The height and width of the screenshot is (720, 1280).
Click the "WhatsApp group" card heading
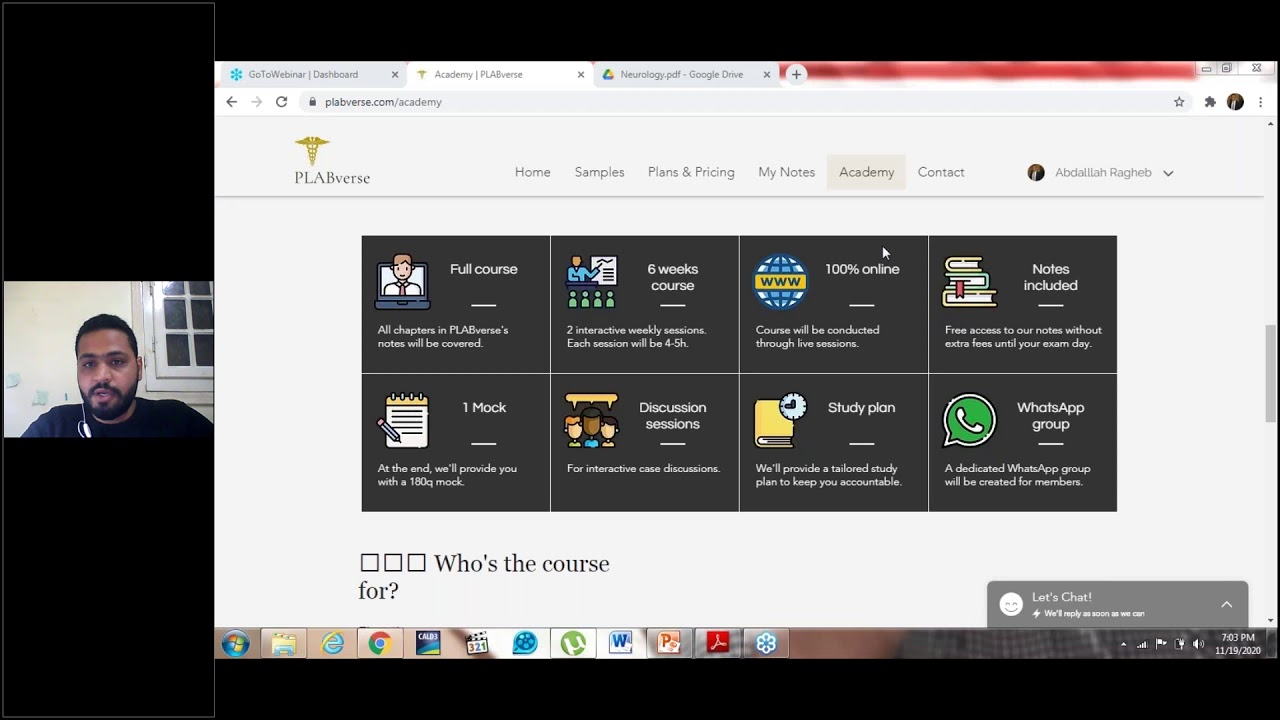pos(1051,415)
